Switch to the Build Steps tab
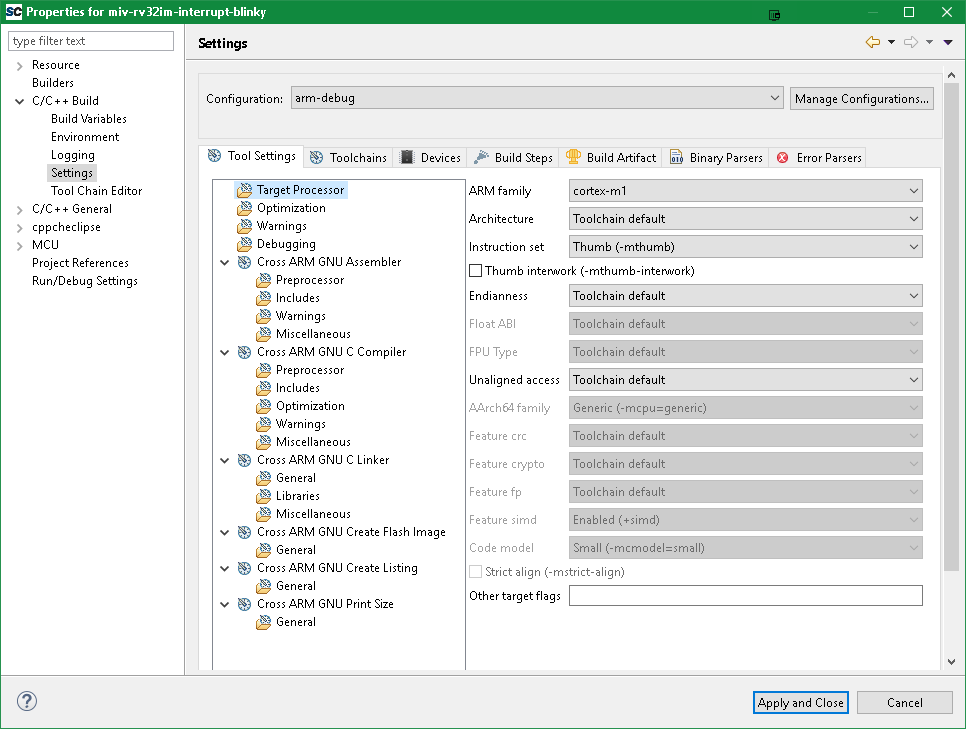The image size is (966, 729). point(513,157)
